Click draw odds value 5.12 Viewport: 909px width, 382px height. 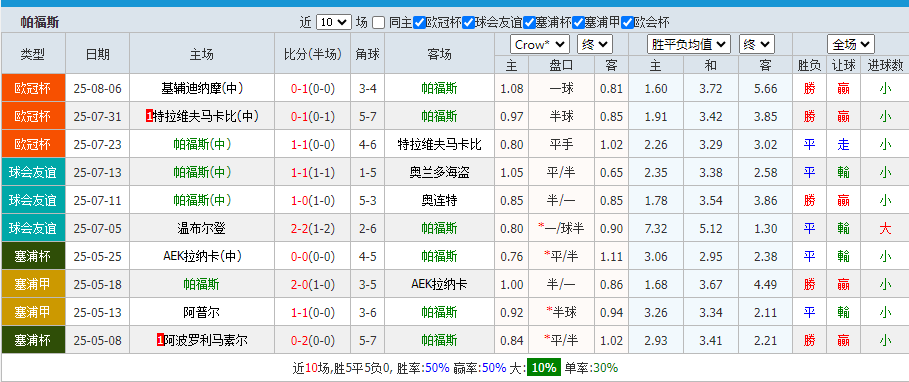[711, 228]
